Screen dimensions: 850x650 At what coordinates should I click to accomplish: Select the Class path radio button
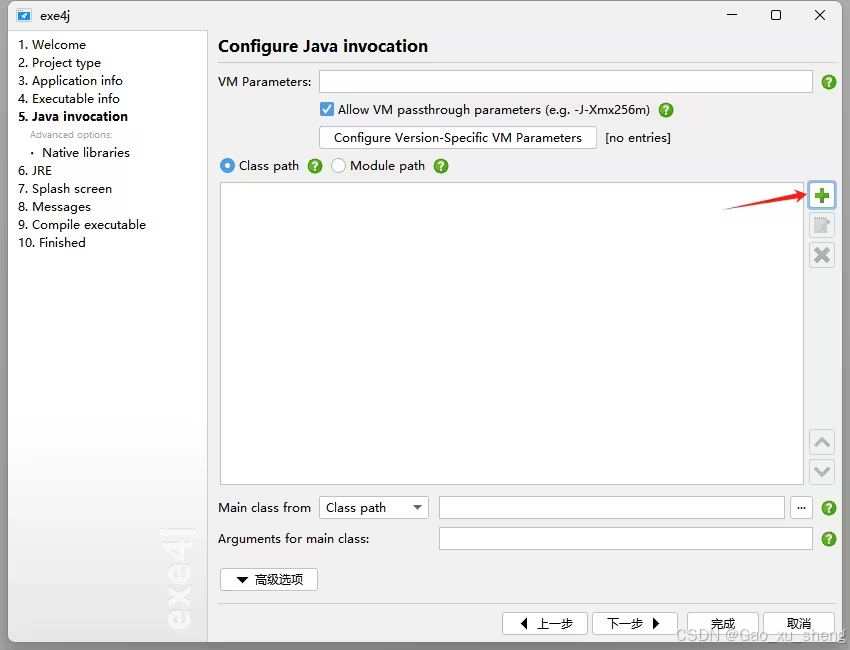[227, 166]
